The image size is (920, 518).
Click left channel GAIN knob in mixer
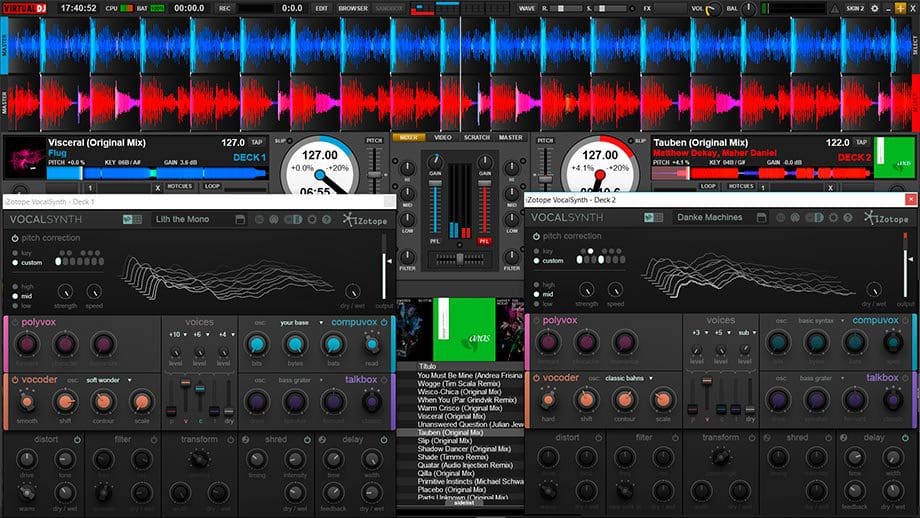coord(435,162)
